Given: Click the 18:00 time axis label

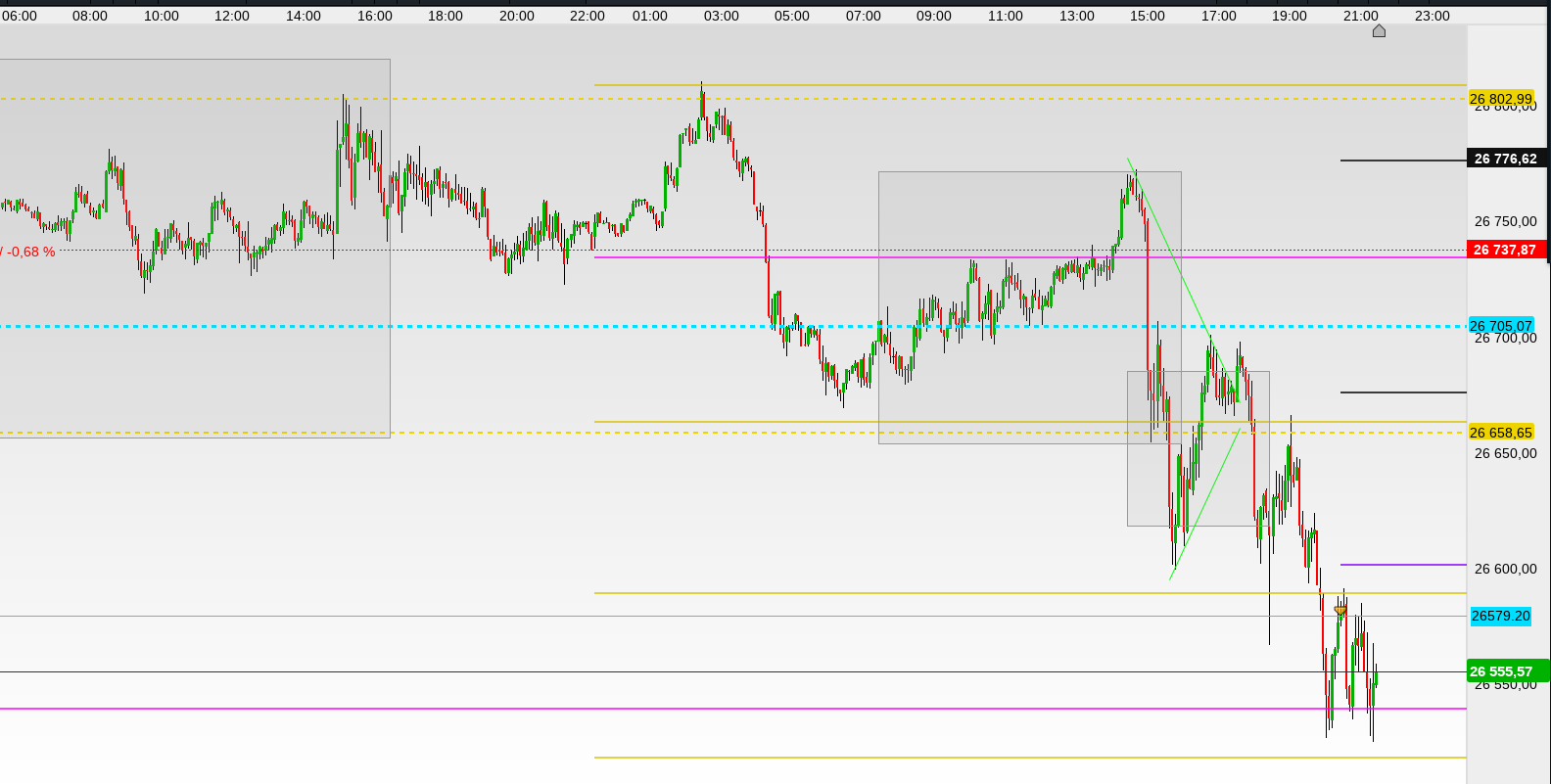Looking at the screenshot, I should pyautogui.click(x=446, y=16).
